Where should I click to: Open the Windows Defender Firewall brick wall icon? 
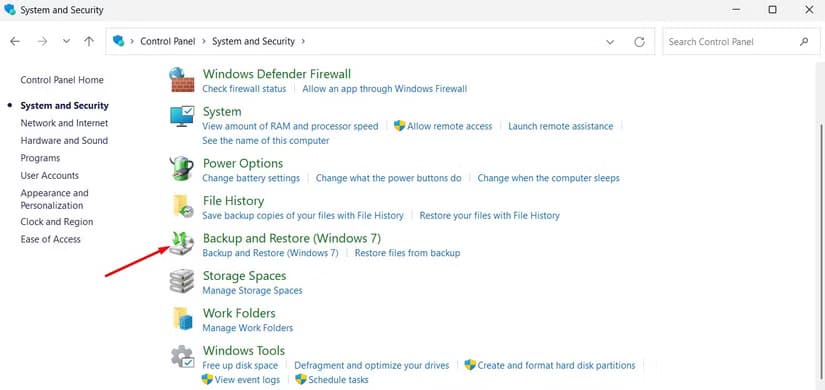click(x=182, y=80)
